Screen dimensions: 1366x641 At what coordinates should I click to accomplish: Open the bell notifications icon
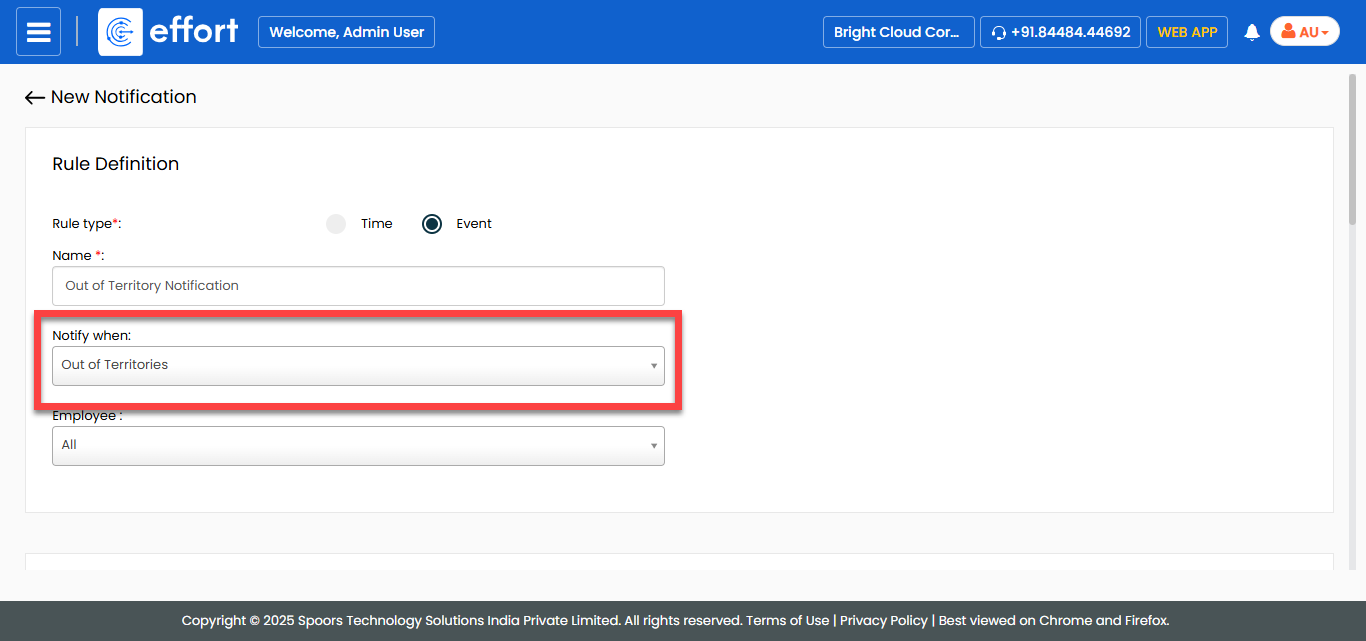coord(1251,33)
